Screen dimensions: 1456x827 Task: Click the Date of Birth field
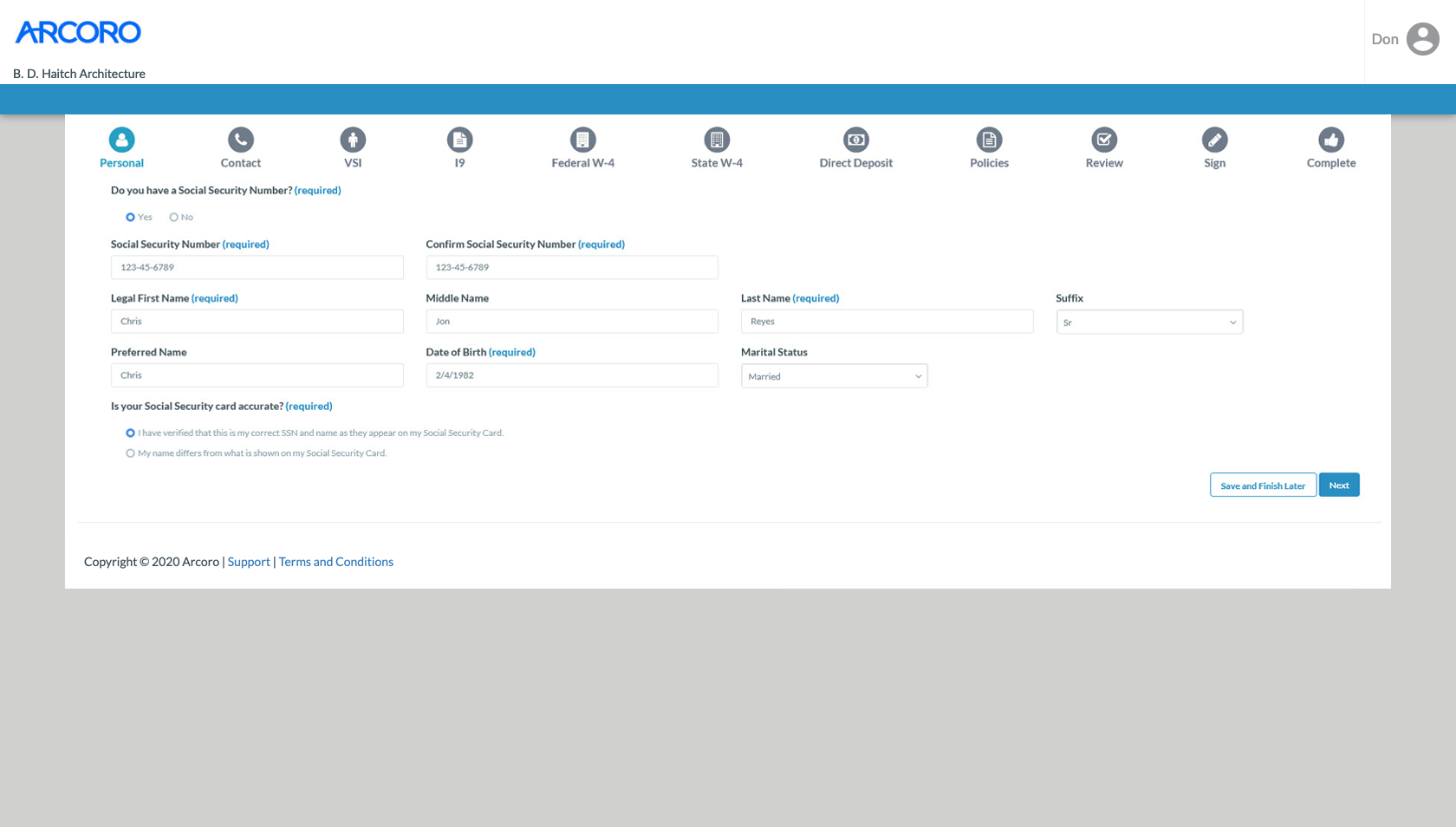tap(571, 375)
